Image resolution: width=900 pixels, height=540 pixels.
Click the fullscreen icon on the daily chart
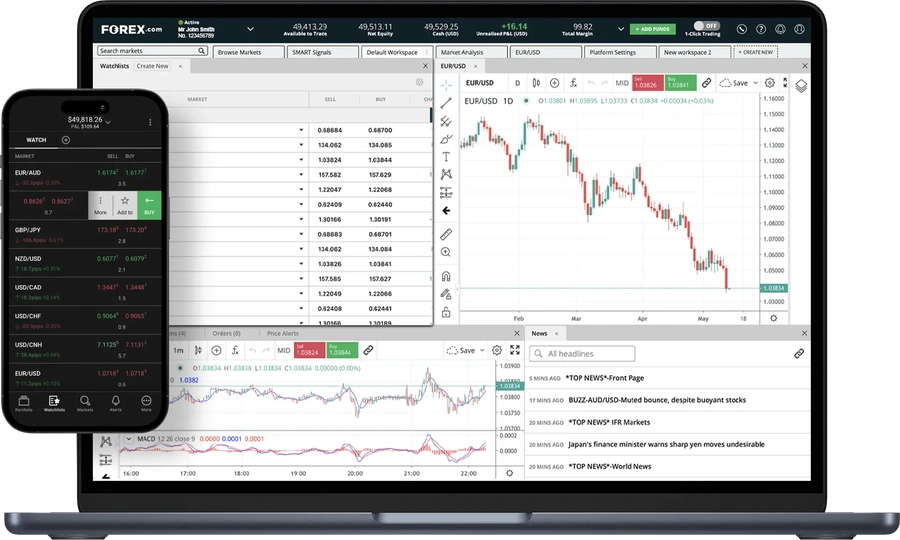[785, 83]
